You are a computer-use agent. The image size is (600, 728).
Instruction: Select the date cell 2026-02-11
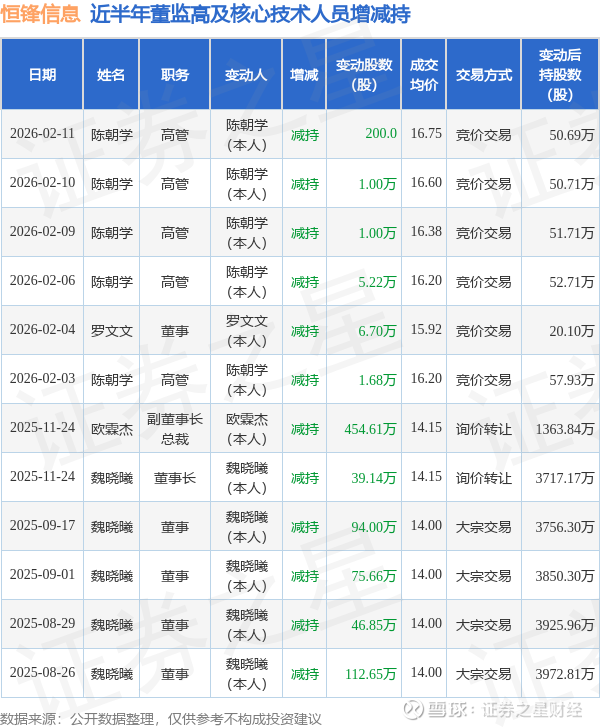(x=42, y=134)
